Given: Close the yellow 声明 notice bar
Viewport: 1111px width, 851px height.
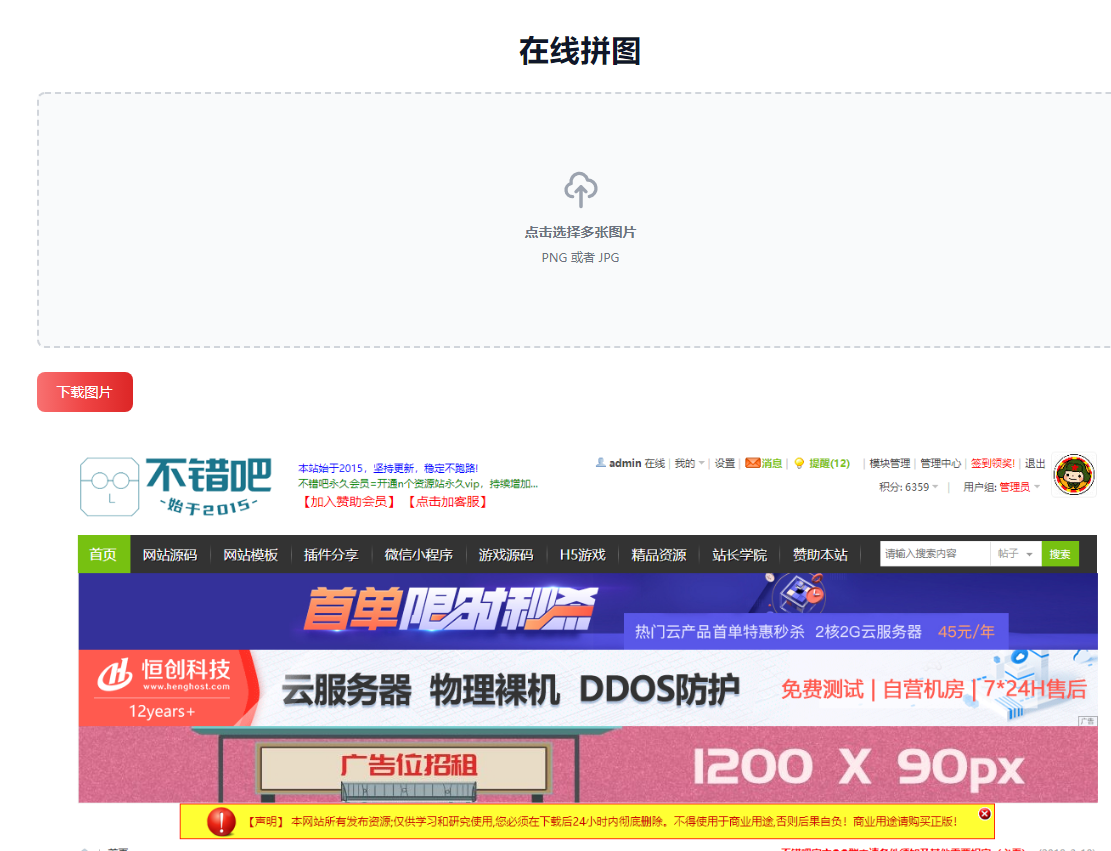Looking at the screenshot, I should [x=984, y=814].
